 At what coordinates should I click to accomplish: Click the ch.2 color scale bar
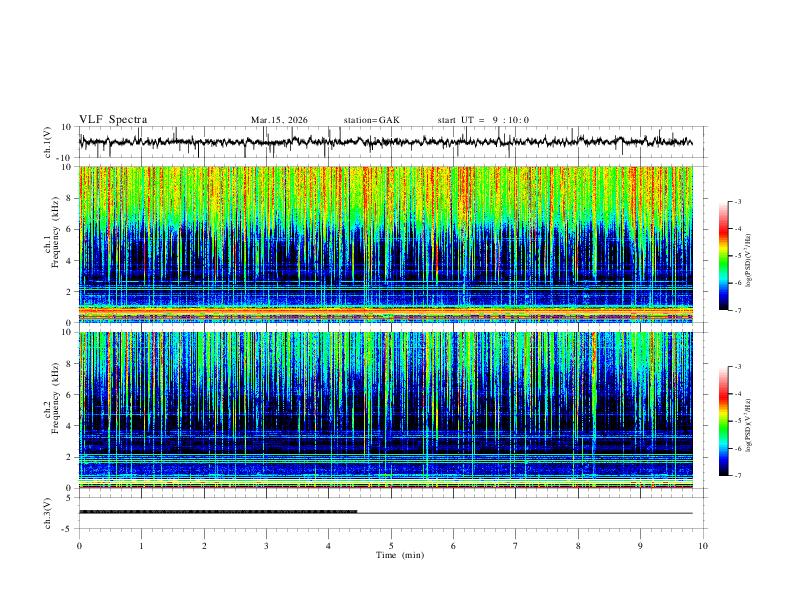coord(724,421)
